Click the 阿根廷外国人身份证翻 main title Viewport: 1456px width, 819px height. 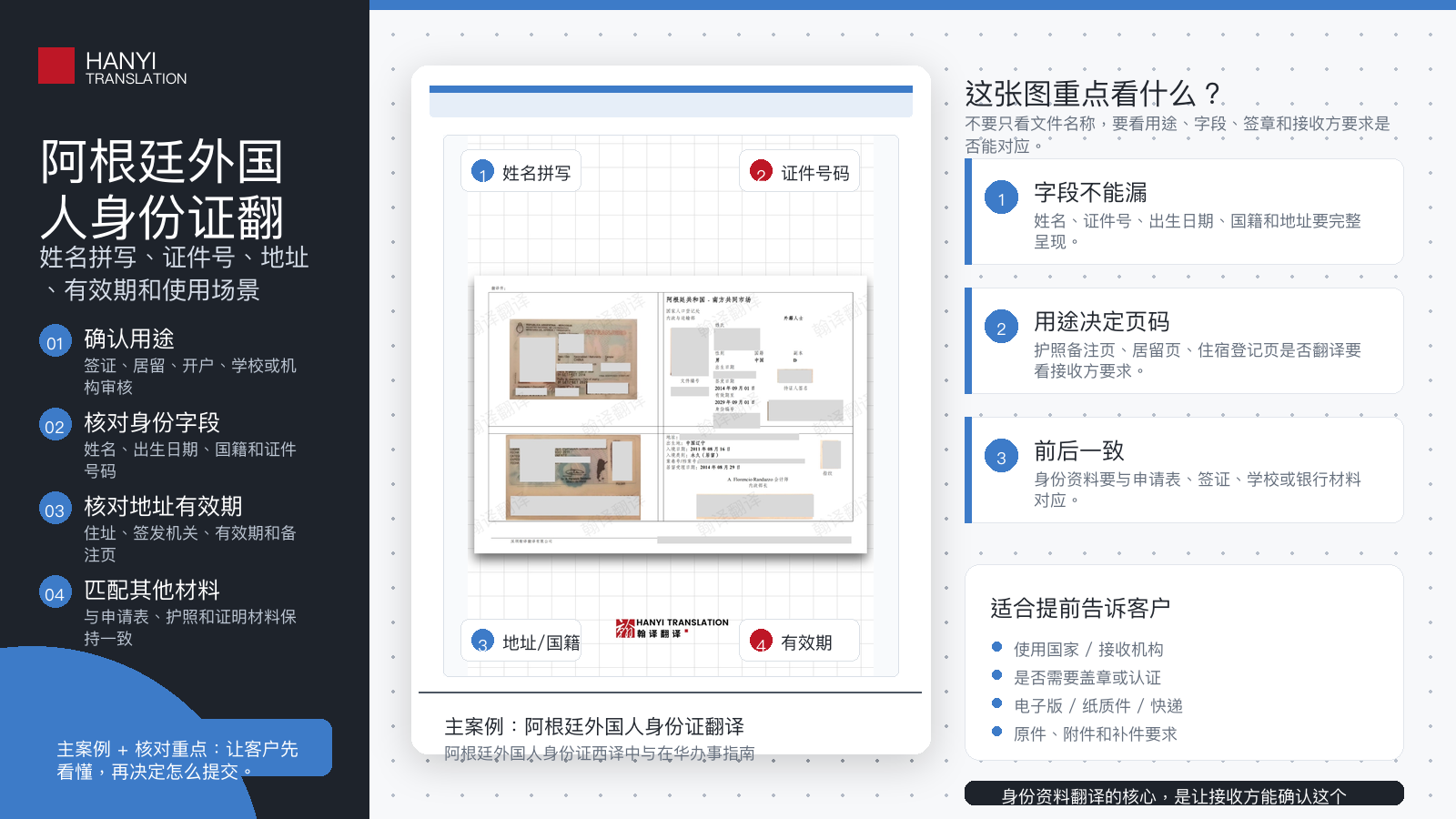(x=162, y=189)
